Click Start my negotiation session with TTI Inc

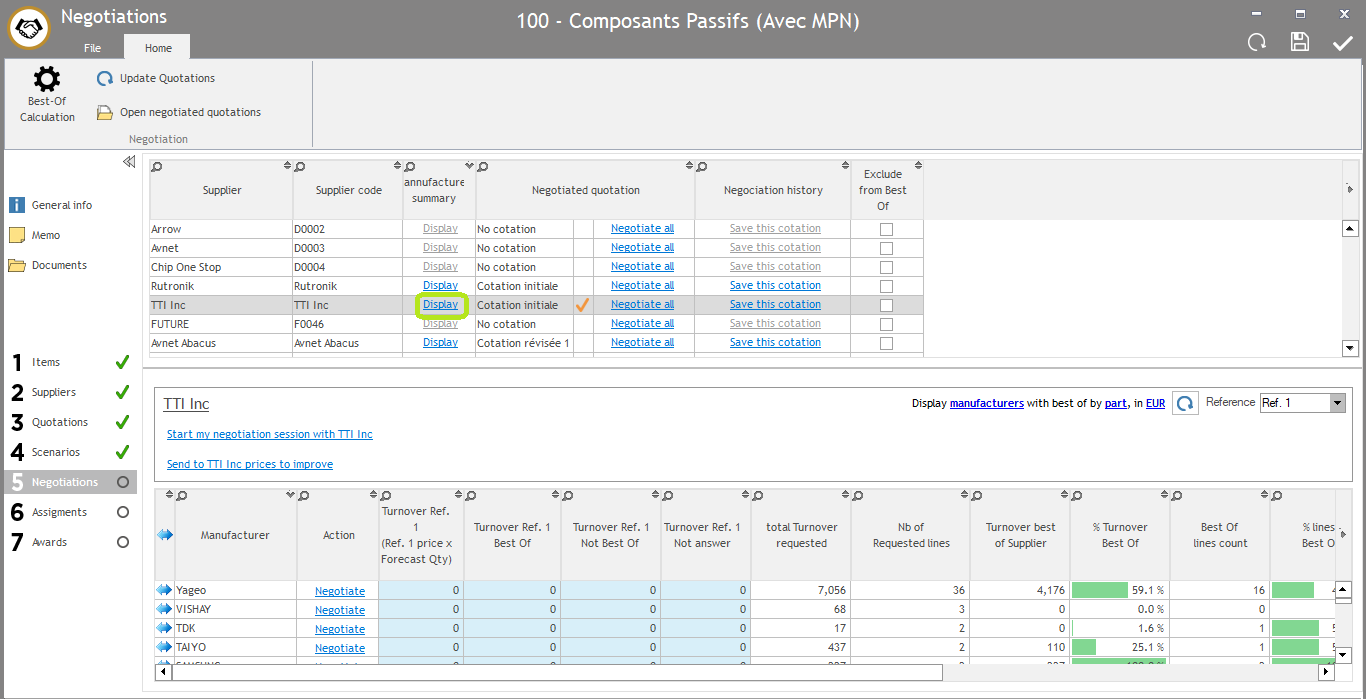point(269,434)
